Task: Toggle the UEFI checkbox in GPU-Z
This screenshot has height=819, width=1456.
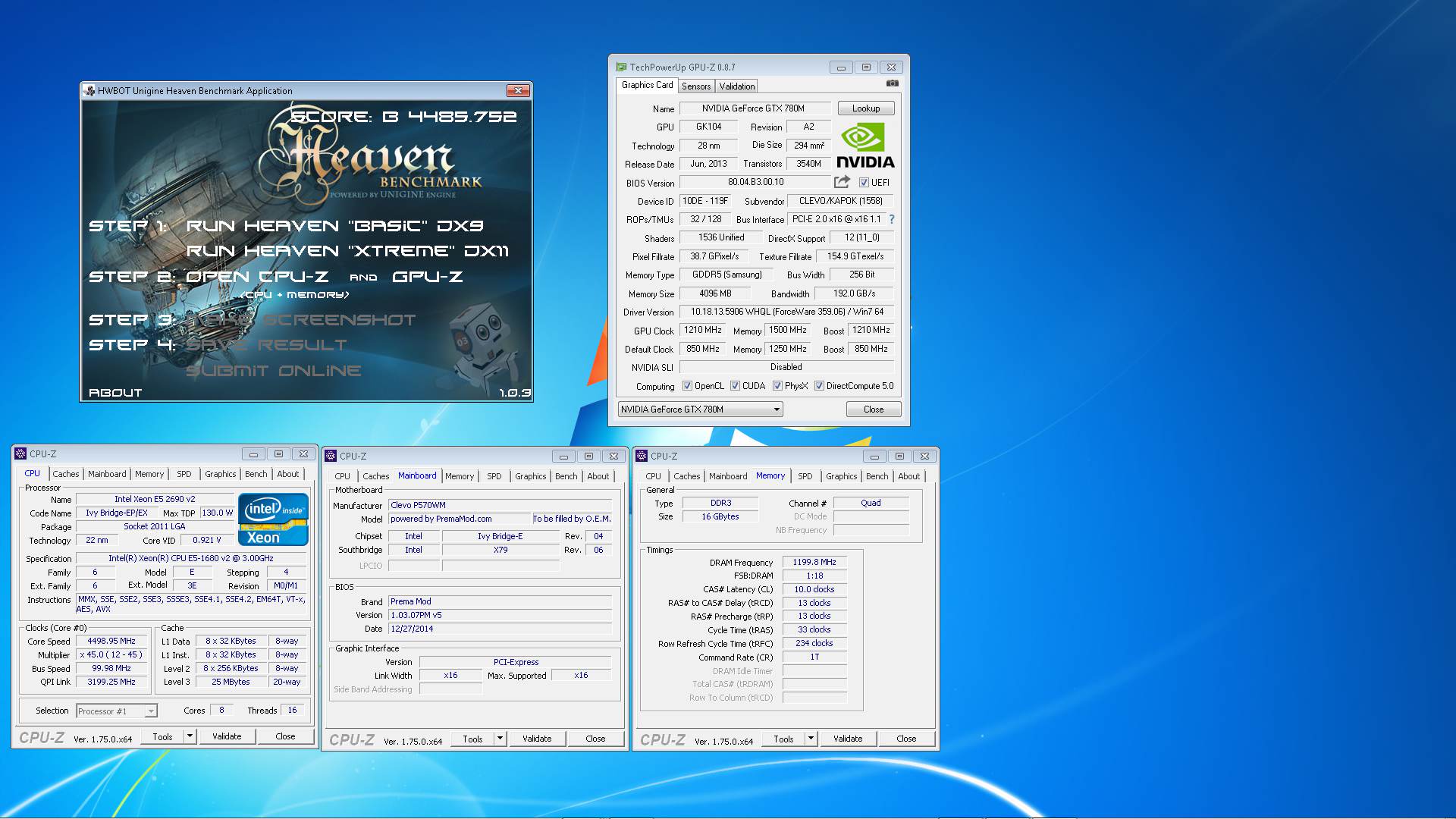Action: point(864,183)
